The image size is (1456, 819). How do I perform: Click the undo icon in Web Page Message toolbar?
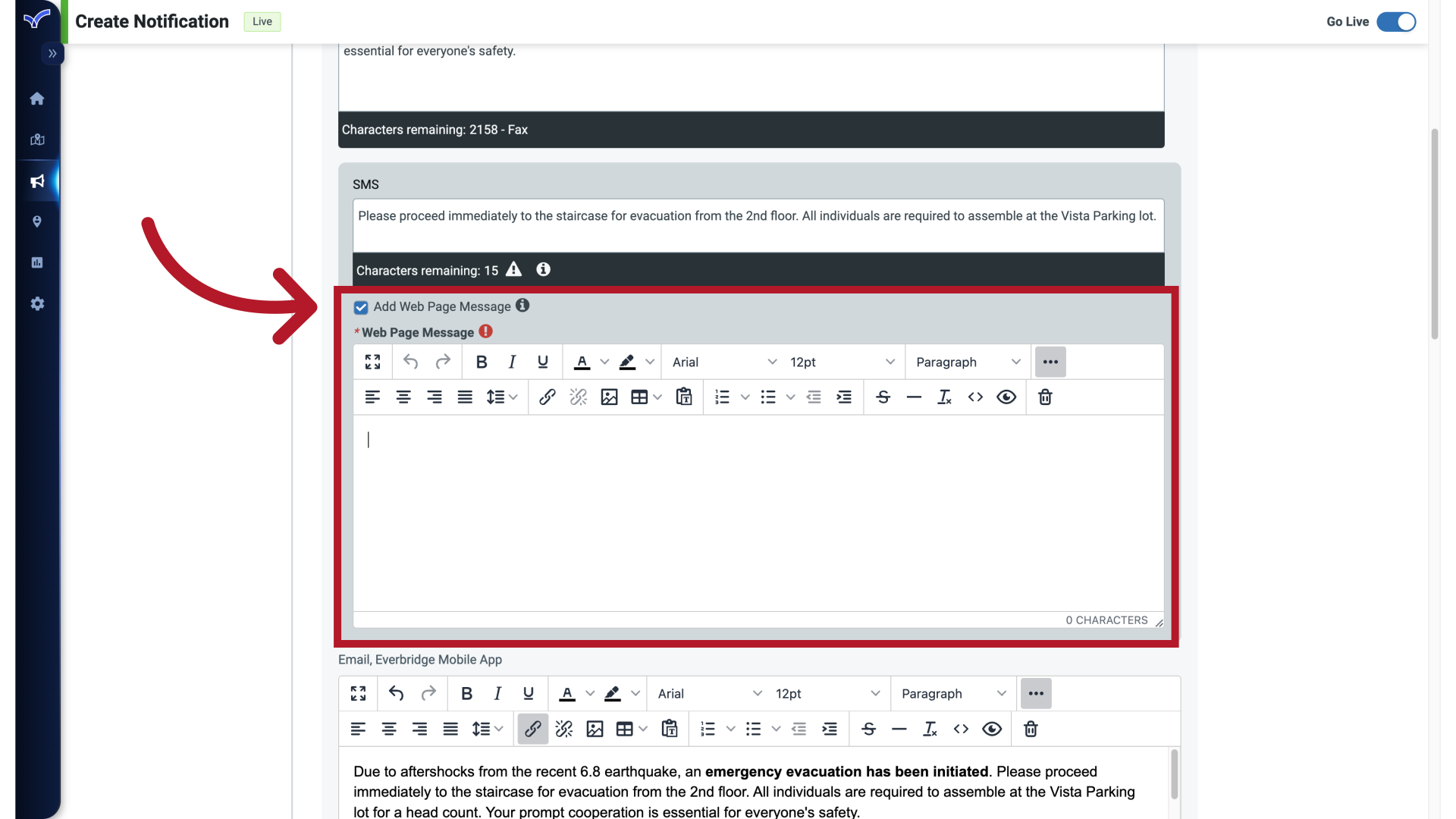[410, 362]
